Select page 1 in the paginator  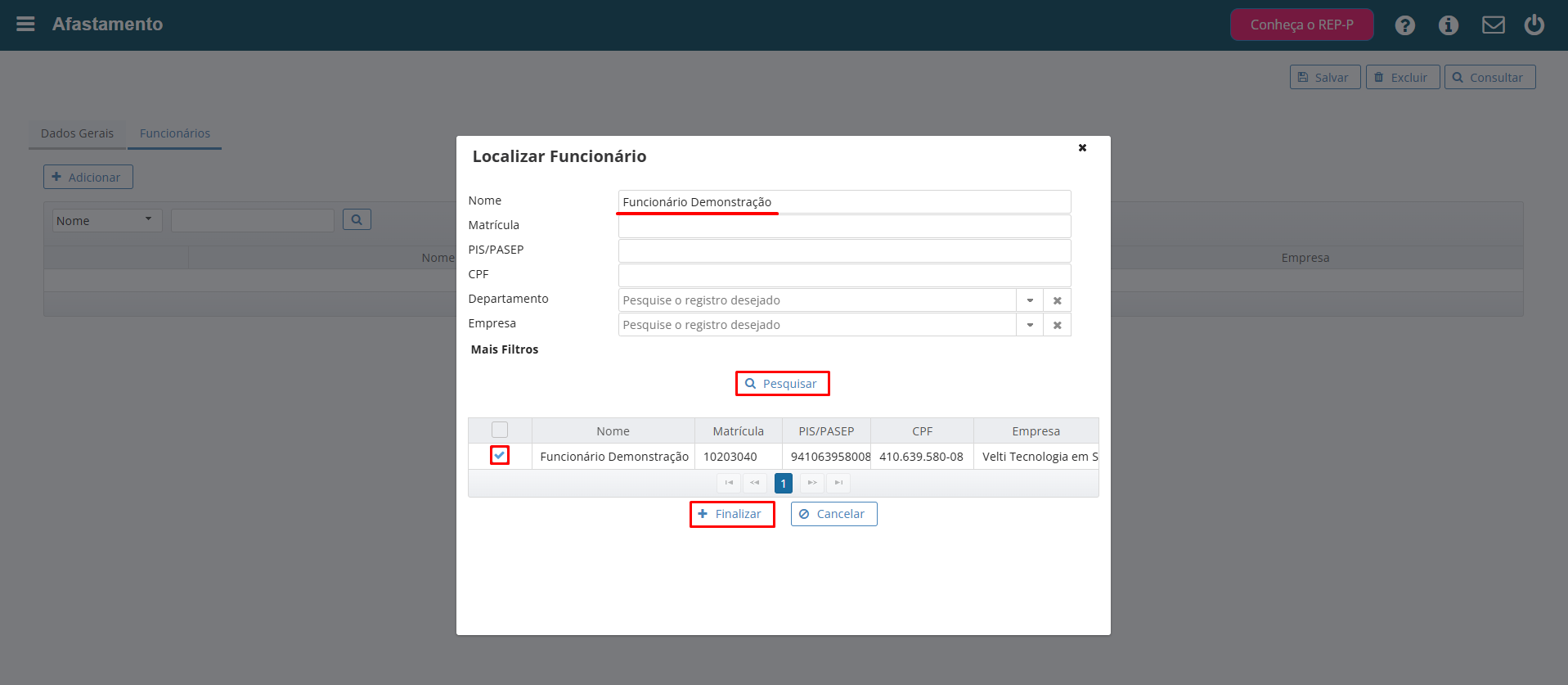784,483
